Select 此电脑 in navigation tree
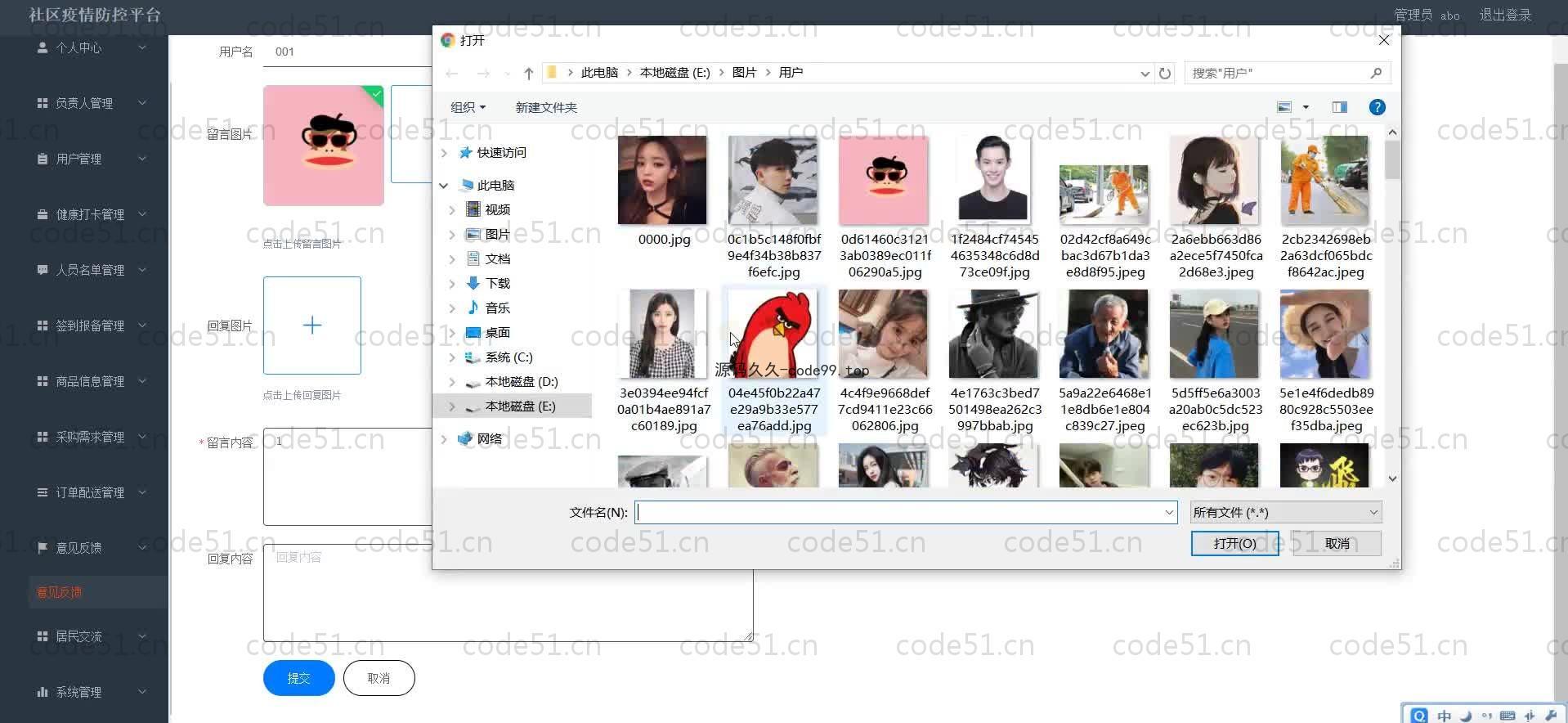Viewport: 1568px width, 723px height. coord(495,186)
